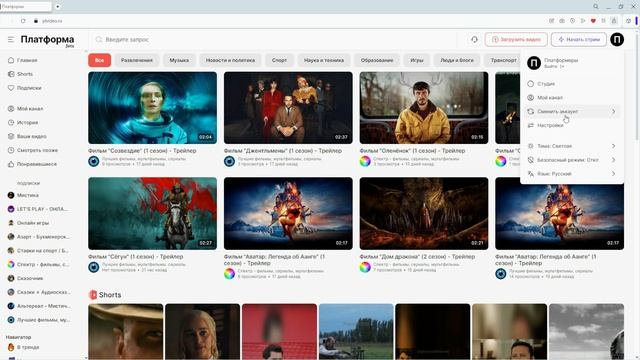
Task: Open the Фильм "Джентльмены" trailer title link
Action: [283, 151]
